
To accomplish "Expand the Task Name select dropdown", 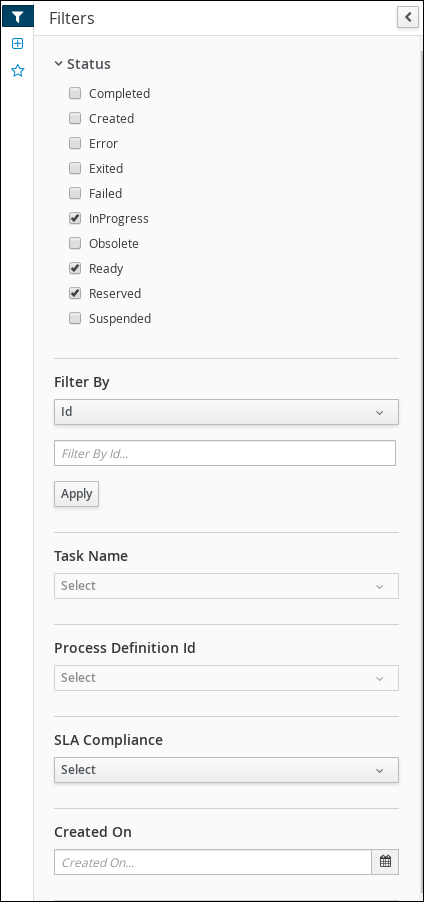I will [x=226, y=586].
